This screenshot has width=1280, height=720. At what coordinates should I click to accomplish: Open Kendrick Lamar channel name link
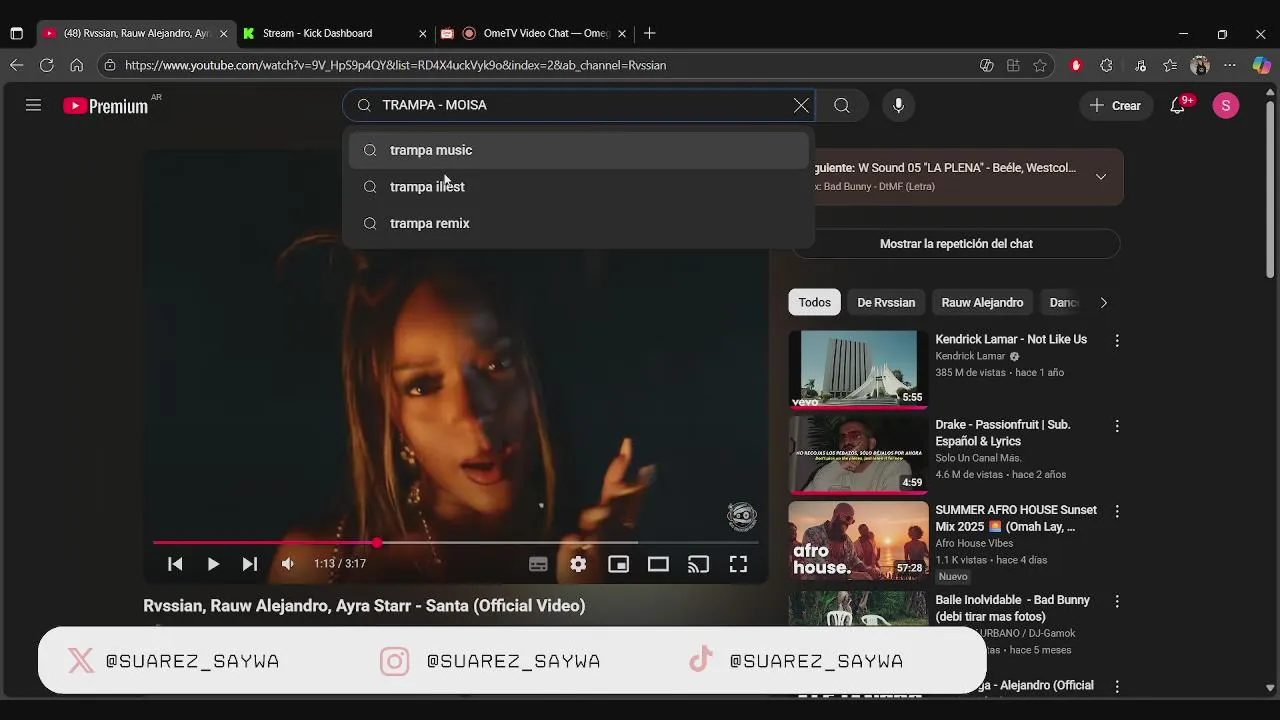[970, 356]
